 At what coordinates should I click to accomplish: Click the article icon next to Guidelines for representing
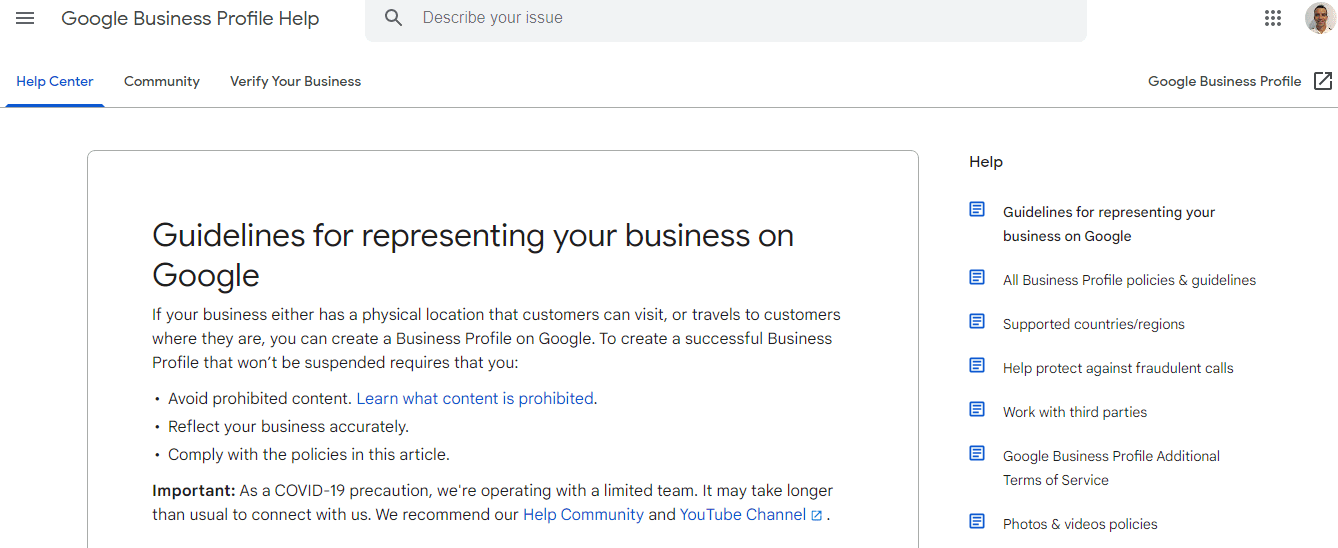pos(977,209)
